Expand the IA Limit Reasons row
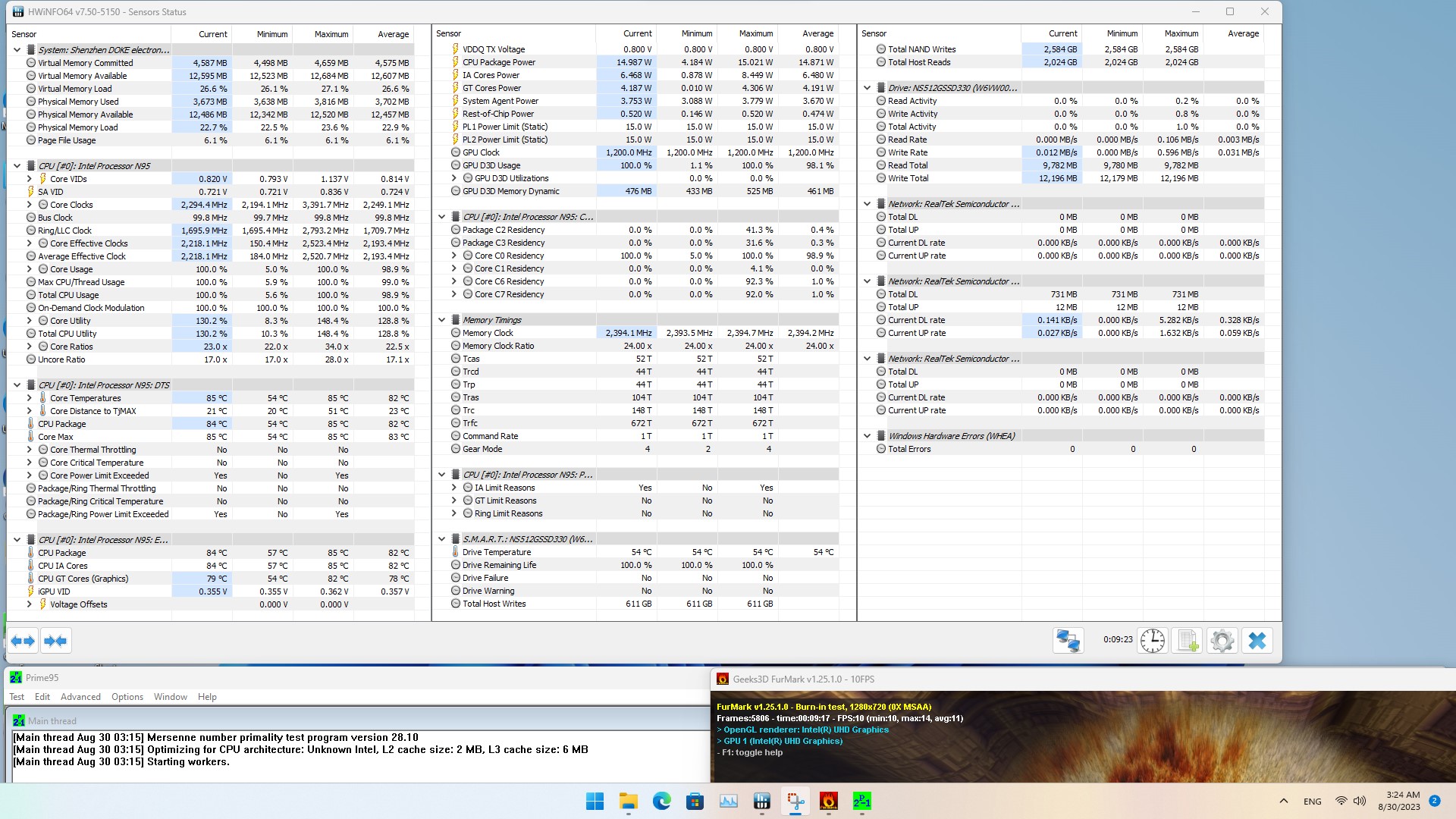The image size is (1456, 819). click(x=454, y=488)
